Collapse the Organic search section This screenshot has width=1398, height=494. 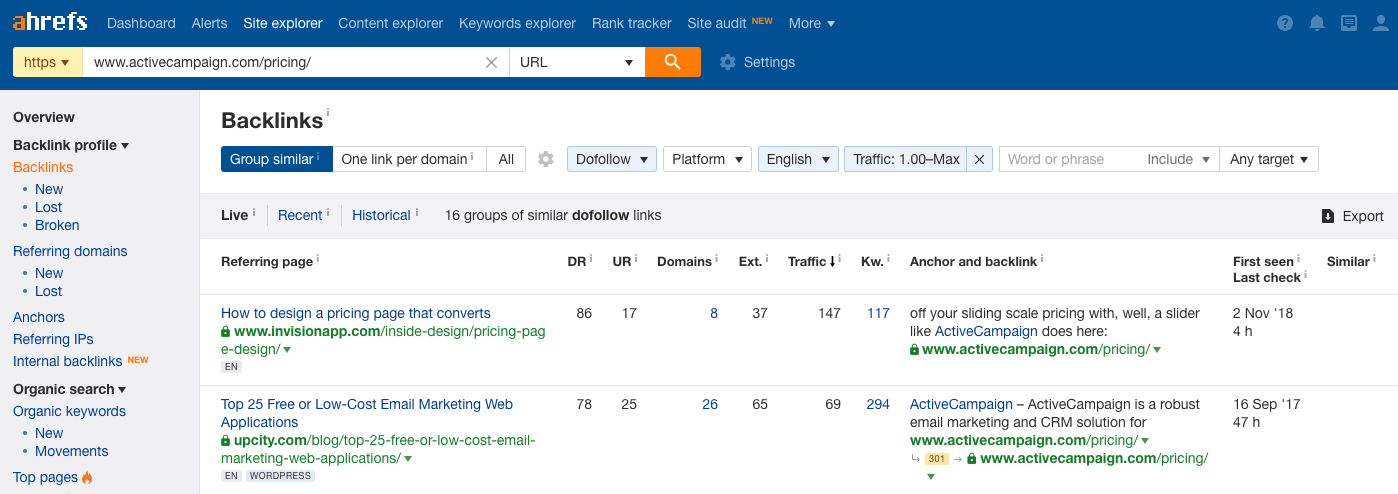click(70, 389)
